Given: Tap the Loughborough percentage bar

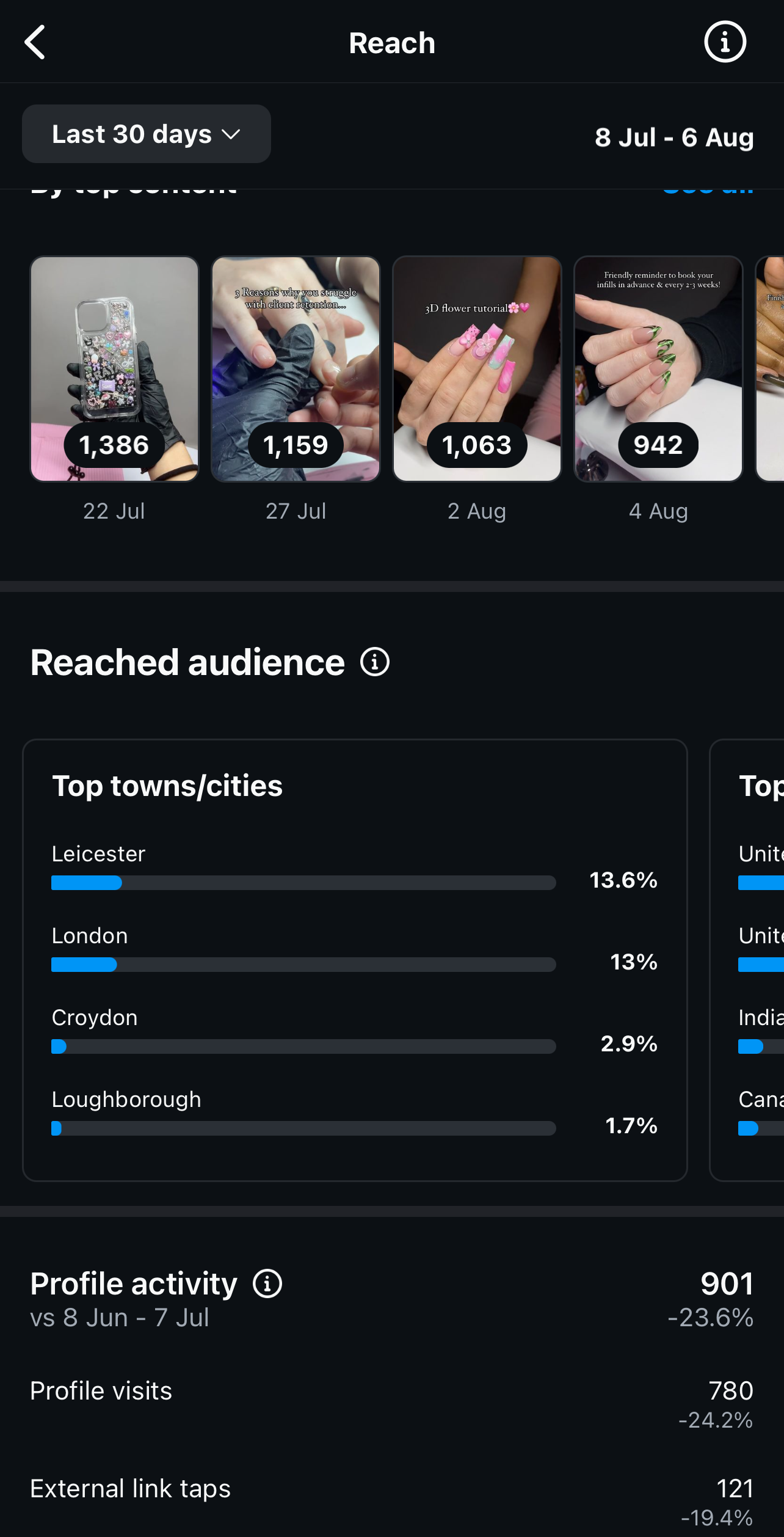Looking at the screenshot, I should coord(303,1128).
